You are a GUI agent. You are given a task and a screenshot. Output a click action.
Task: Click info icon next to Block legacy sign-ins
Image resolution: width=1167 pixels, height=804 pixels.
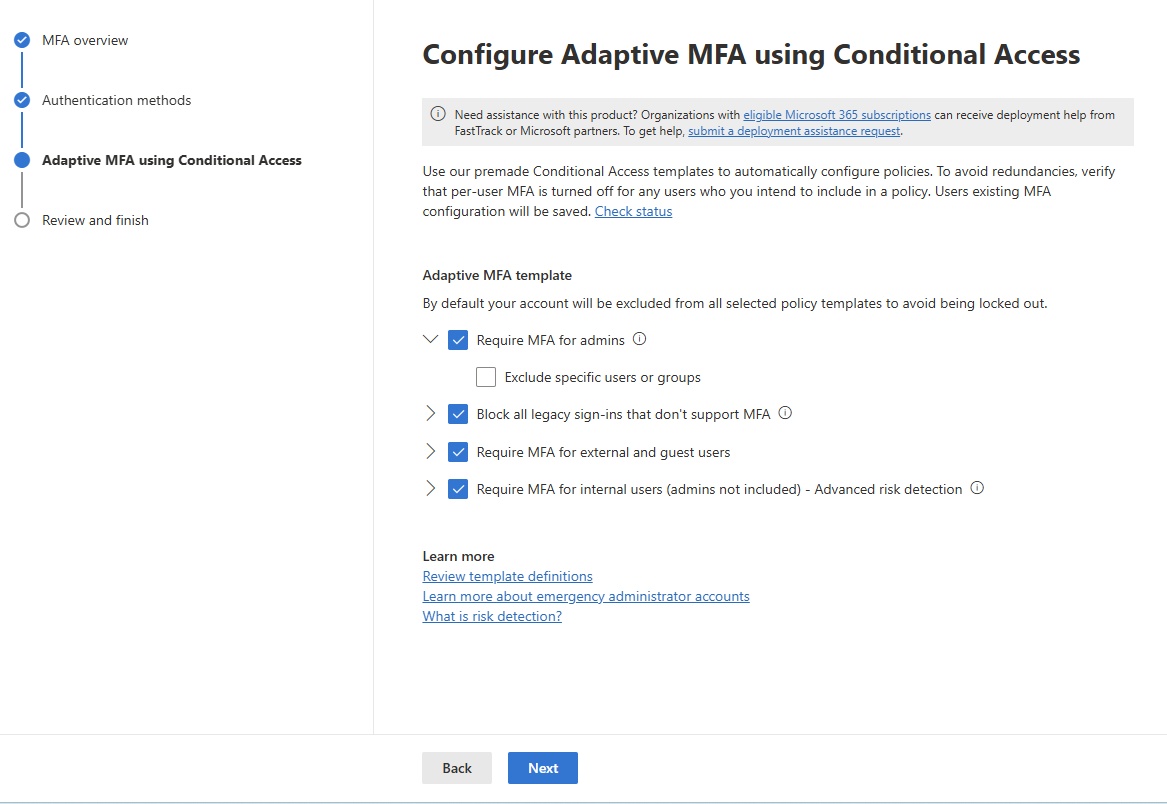point(785,413)
